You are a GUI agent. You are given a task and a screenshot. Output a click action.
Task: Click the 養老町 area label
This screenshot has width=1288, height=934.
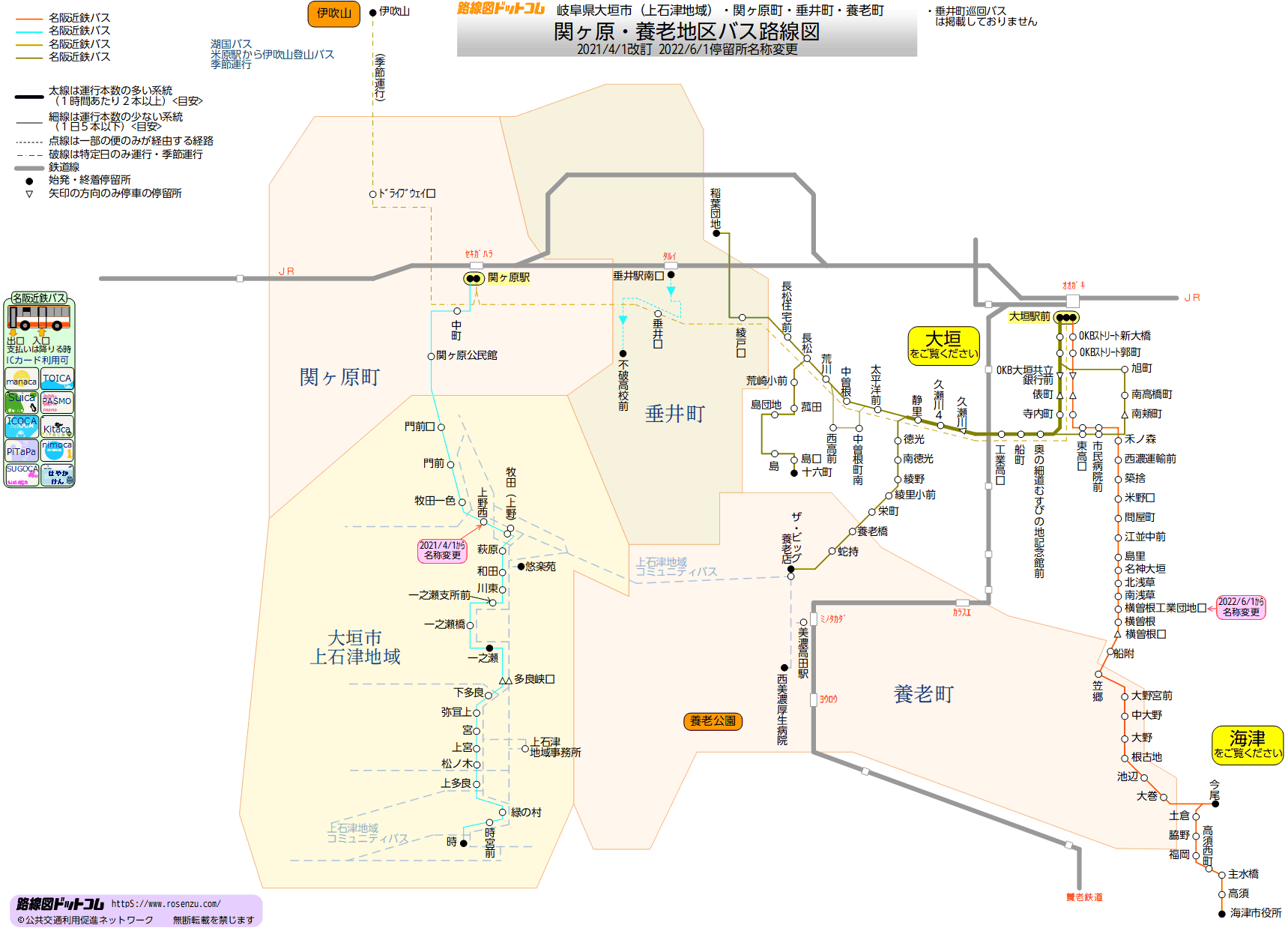point(924,694)
